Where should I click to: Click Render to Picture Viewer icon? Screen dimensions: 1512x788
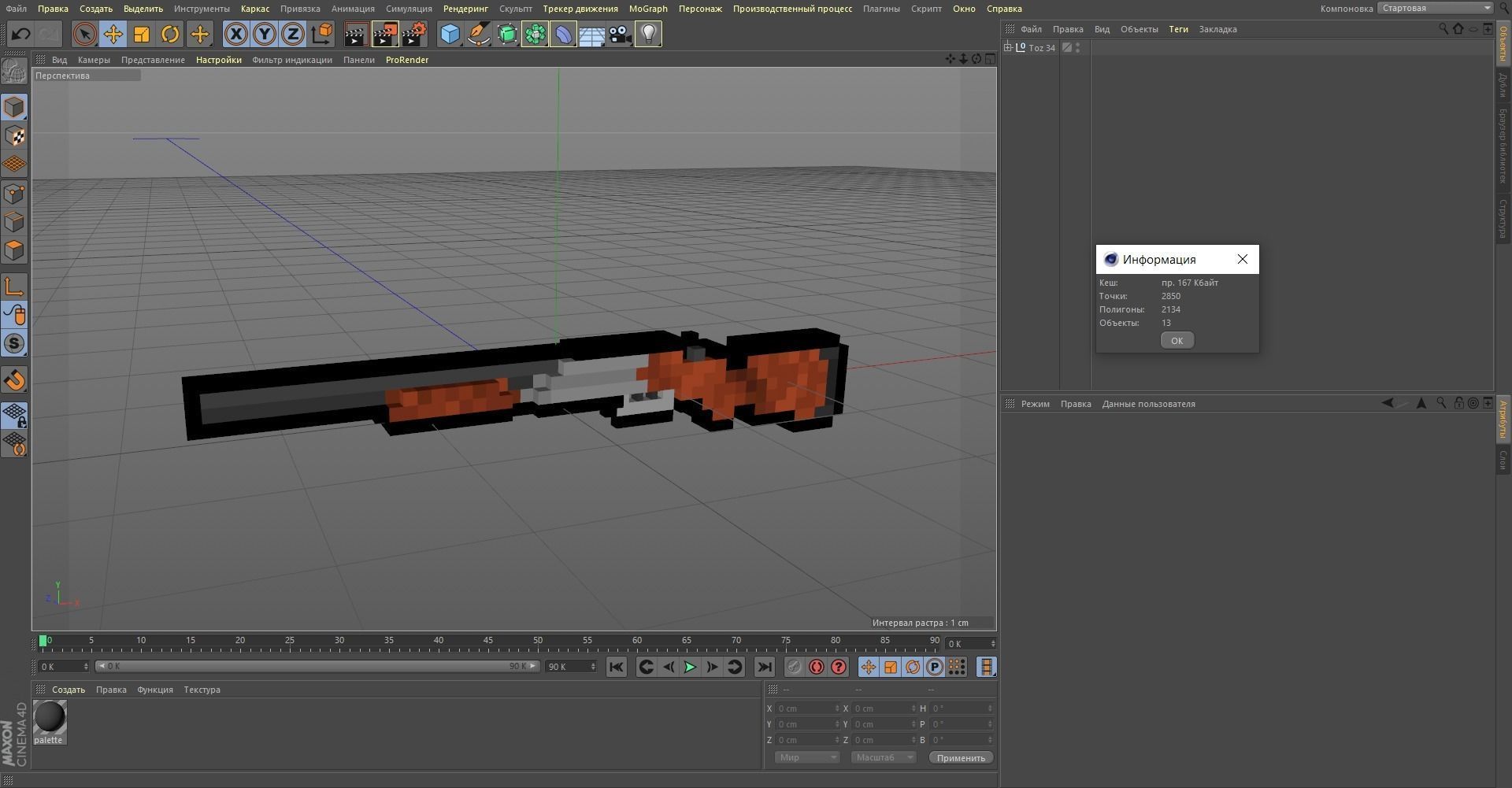pos(384,34)
